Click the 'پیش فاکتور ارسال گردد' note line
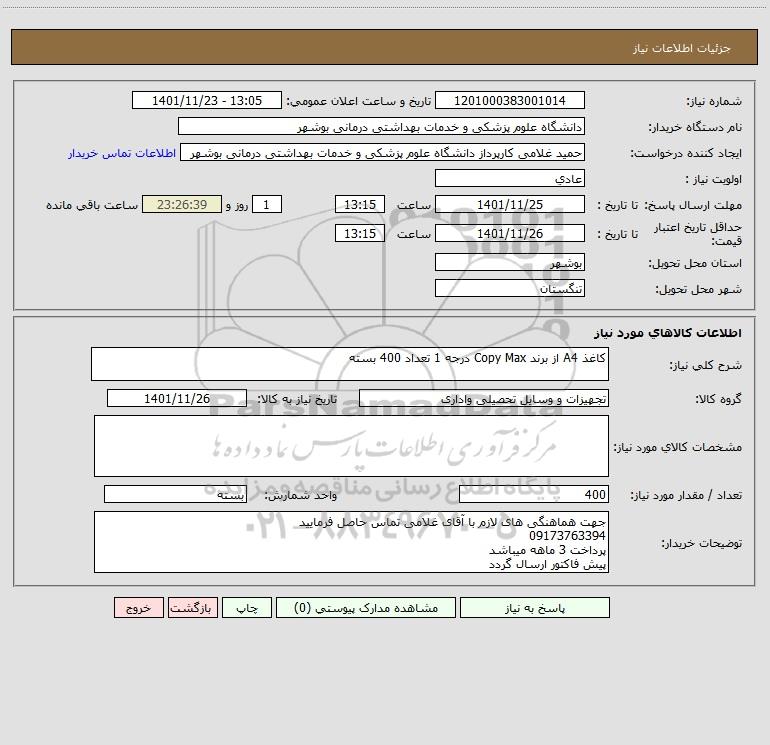 click(547, 564)
